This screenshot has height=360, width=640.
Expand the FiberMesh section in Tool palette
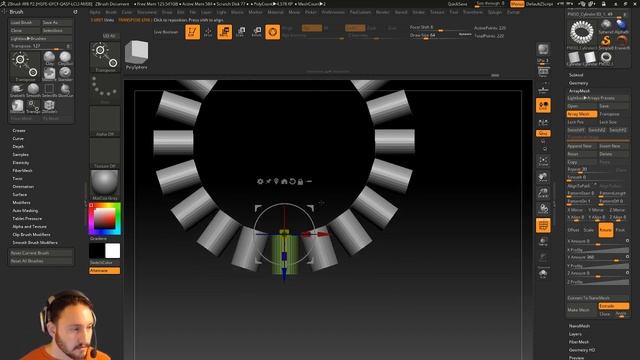click(579, 342)
